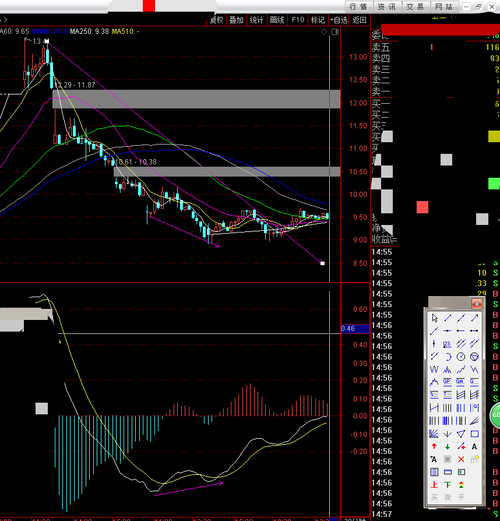Pick the Gann fan lines tool
This screenshot has height=521, width=500.
[434, 434]
